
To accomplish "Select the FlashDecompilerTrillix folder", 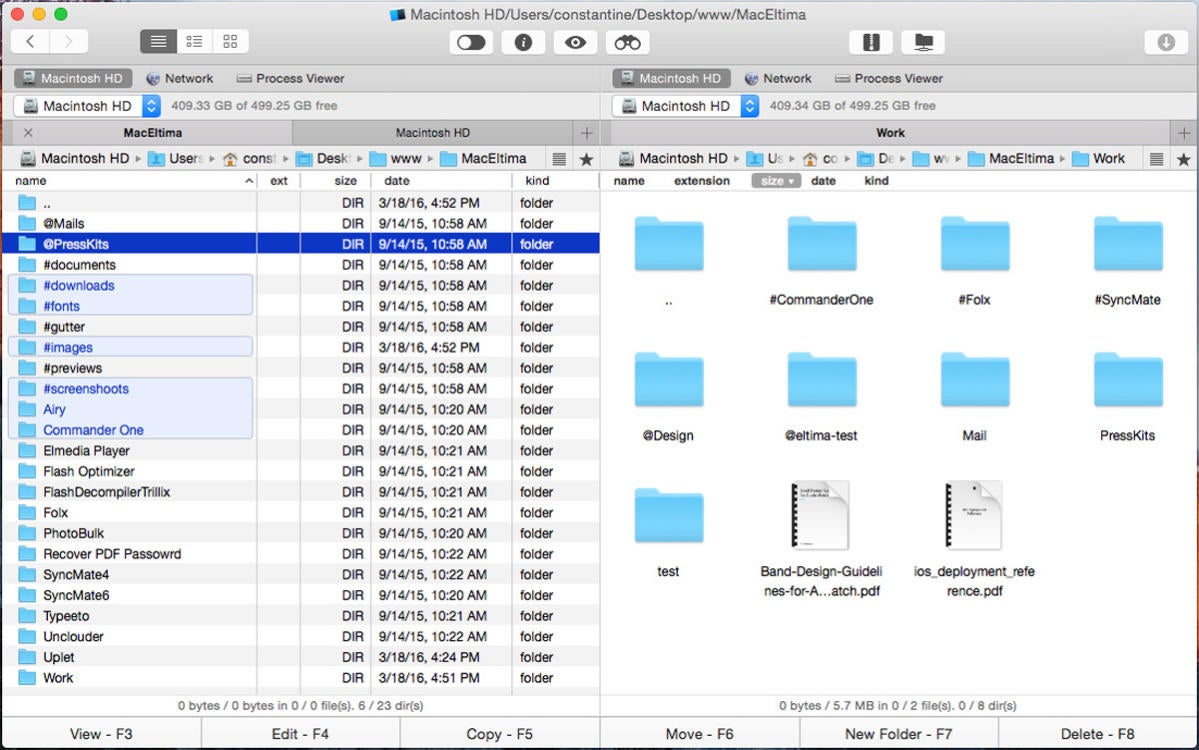I will point(301,492).
